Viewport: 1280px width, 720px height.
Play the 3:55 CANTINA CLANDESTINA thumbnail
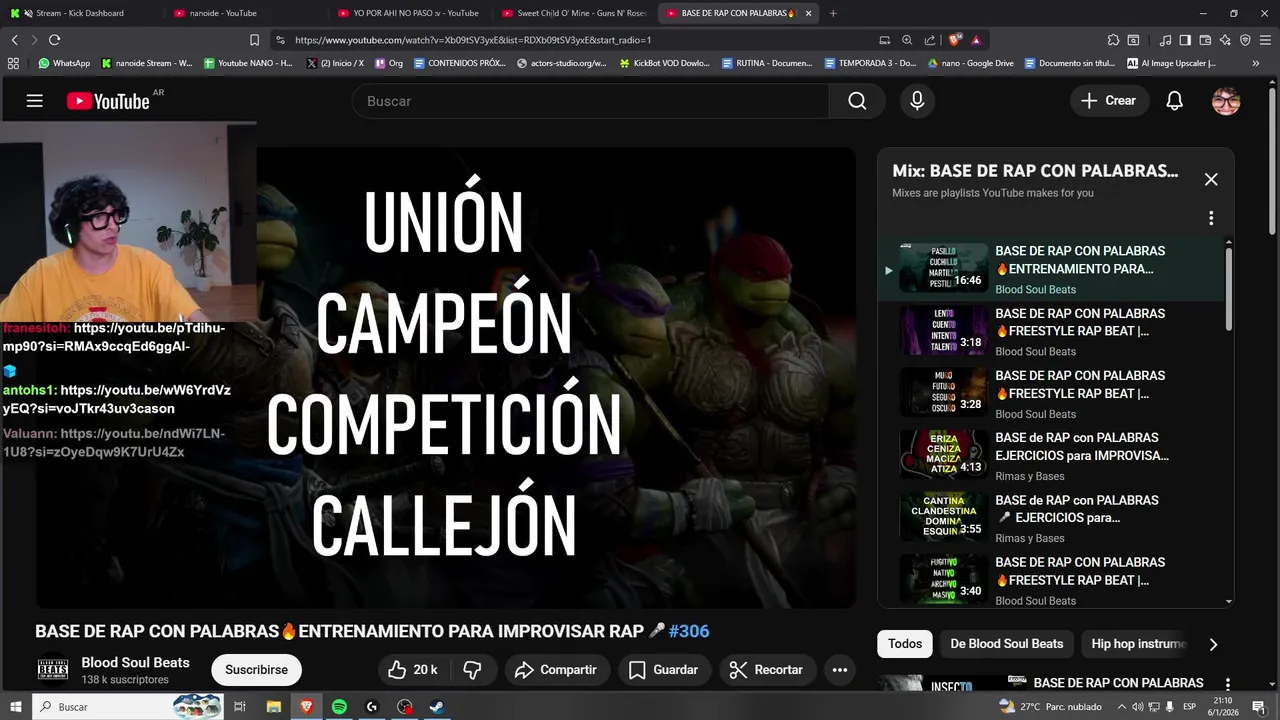[943, 518]
